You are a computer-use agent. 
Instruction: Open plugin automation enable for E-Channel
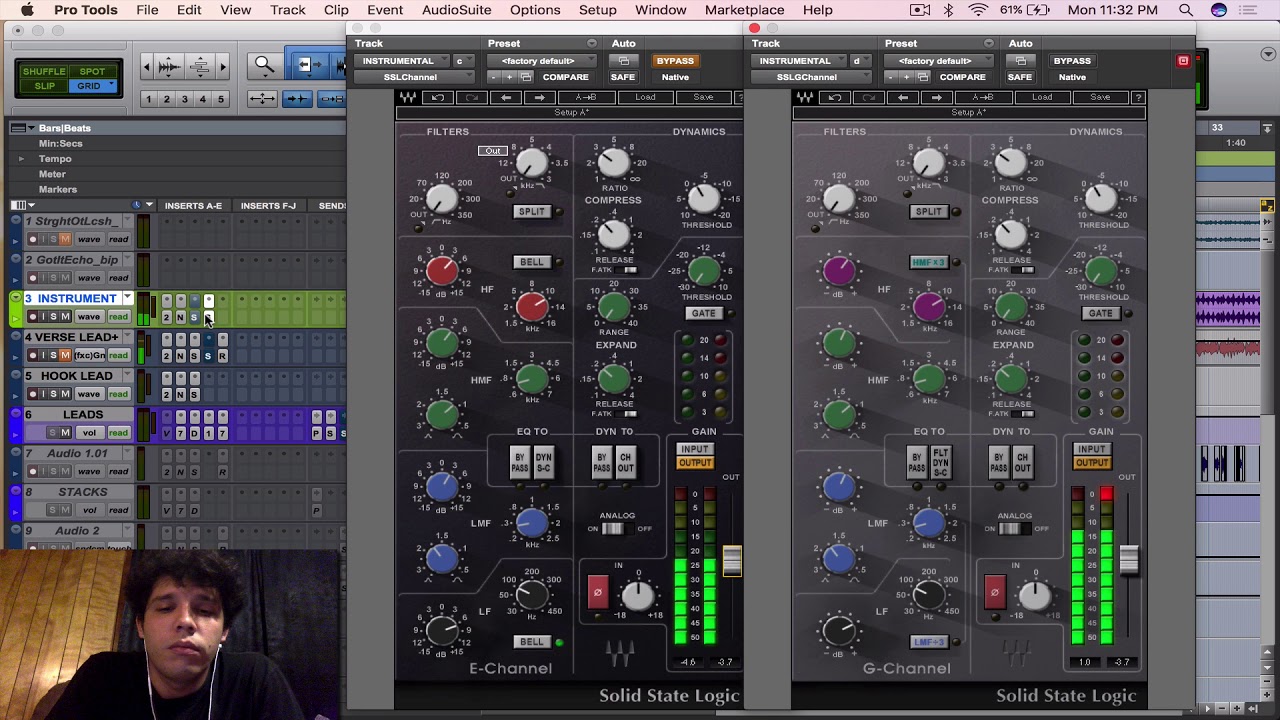click(x=624, y=61)
